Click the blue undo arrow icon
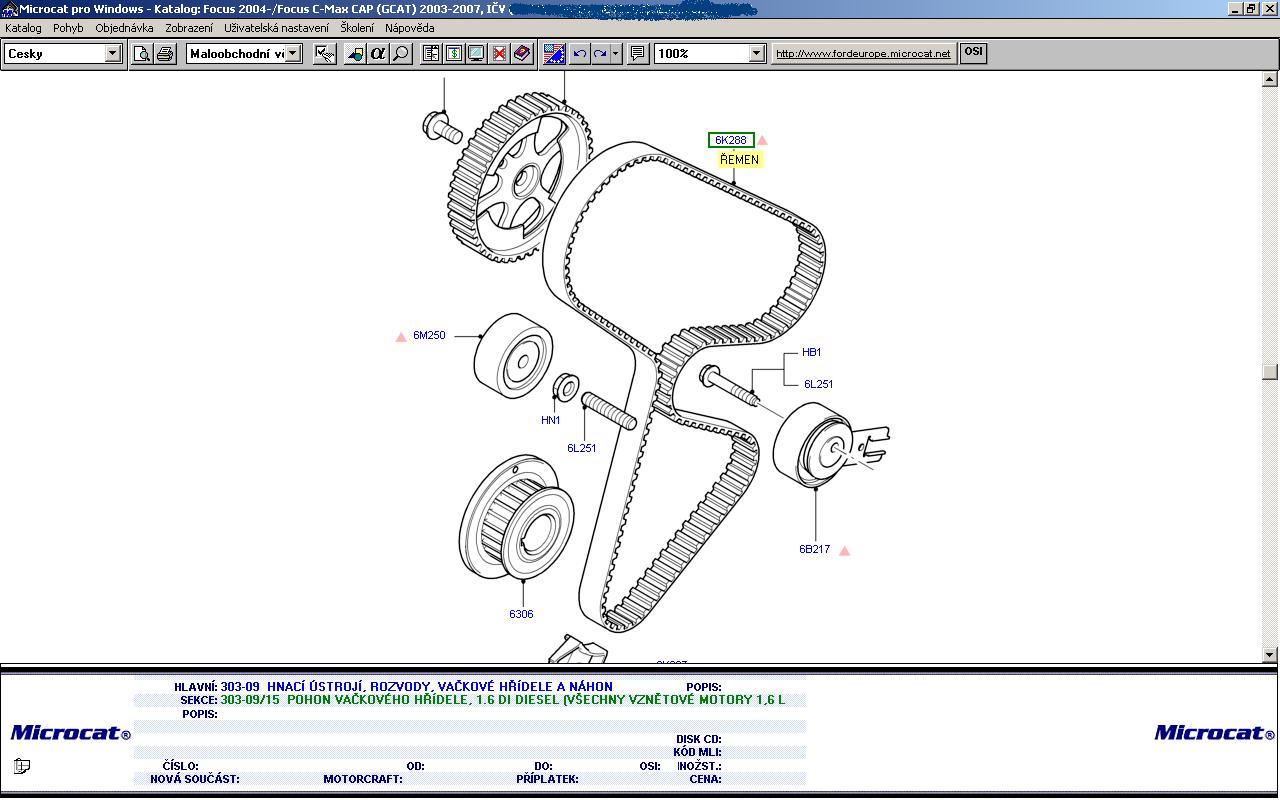1280x800 pixels. point(579,54)
